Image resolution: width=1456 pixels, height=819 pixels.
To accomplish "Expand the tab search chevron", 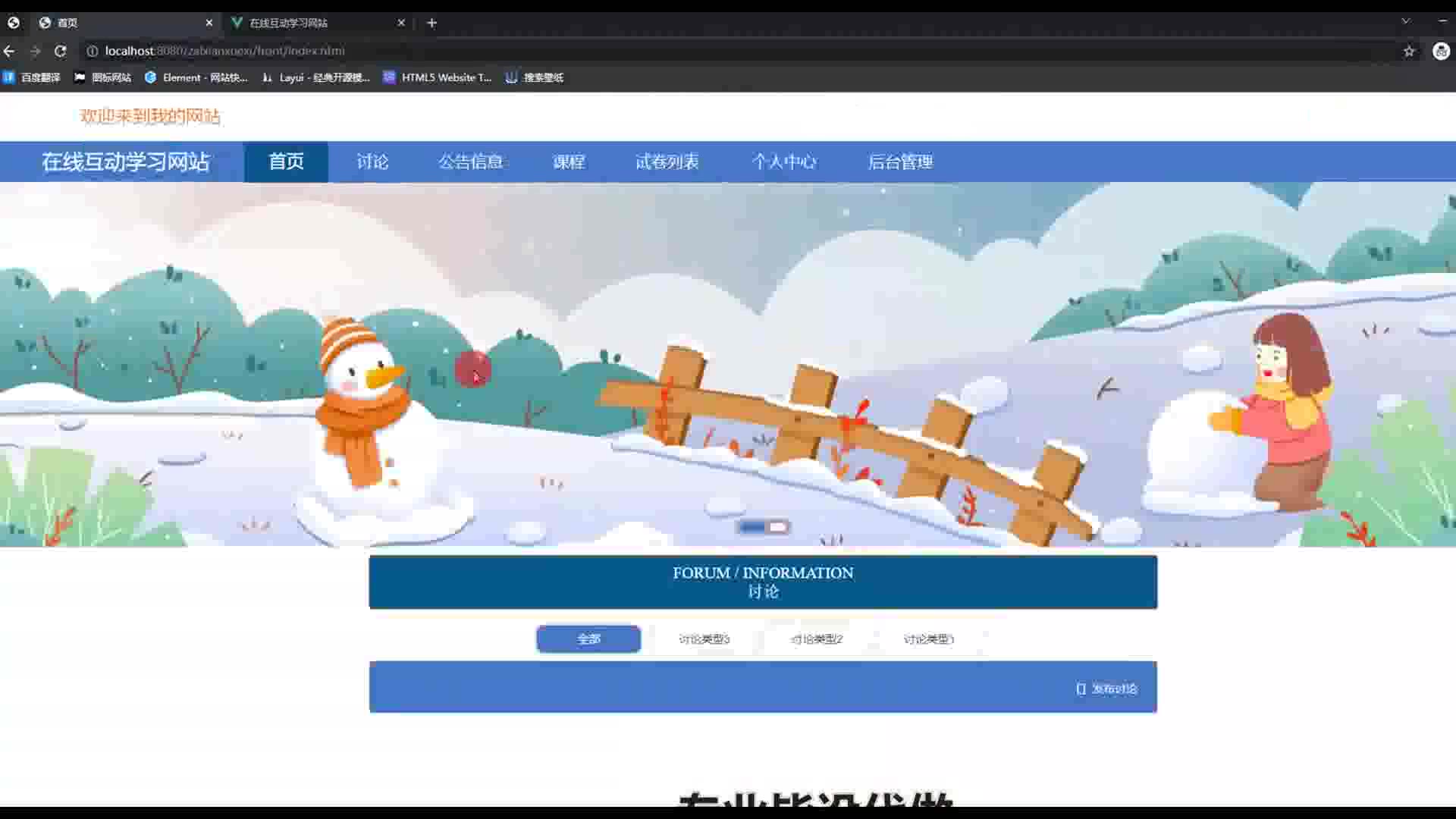I will 1405,21.
